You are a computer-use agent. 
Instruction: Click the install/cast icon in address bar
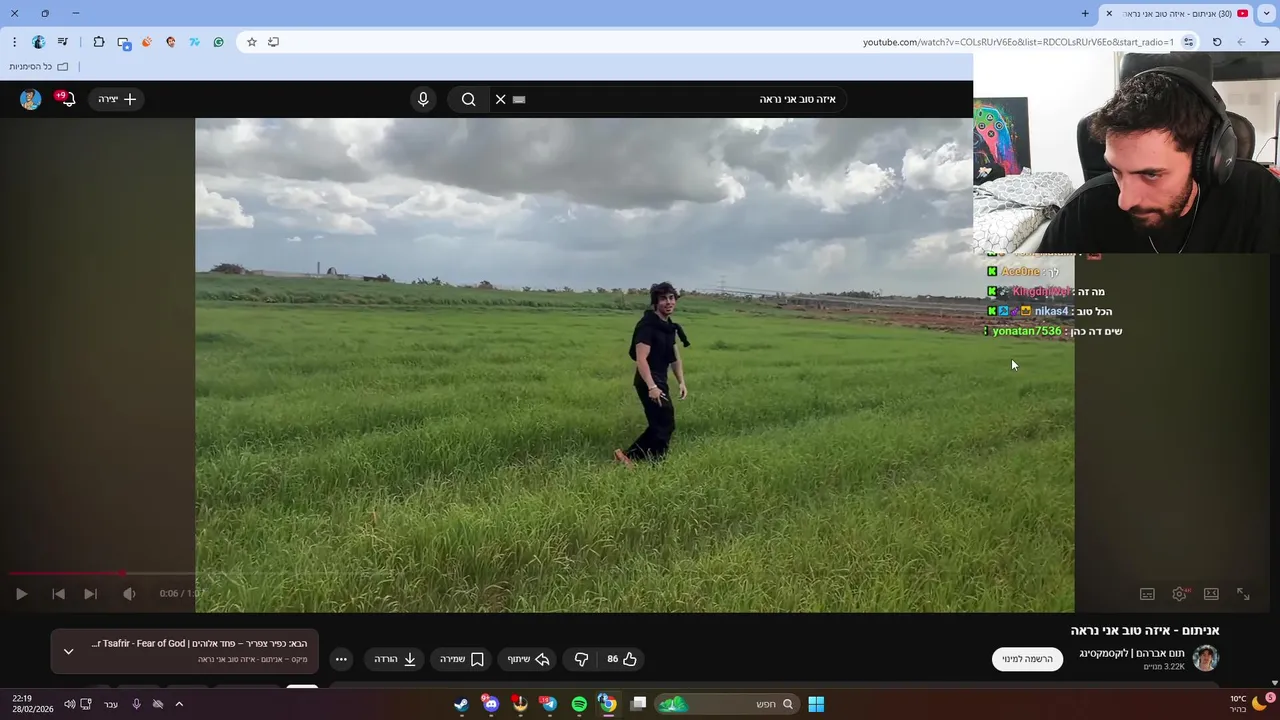[x=273, y=42]
